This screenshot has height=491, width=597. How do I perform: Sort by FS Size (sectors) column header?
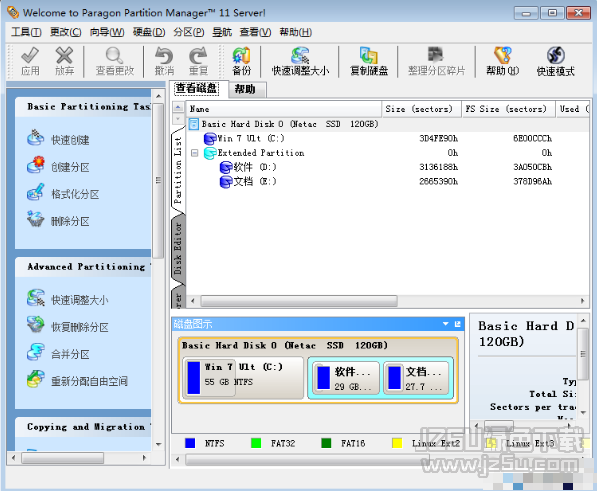coord(508,109)
